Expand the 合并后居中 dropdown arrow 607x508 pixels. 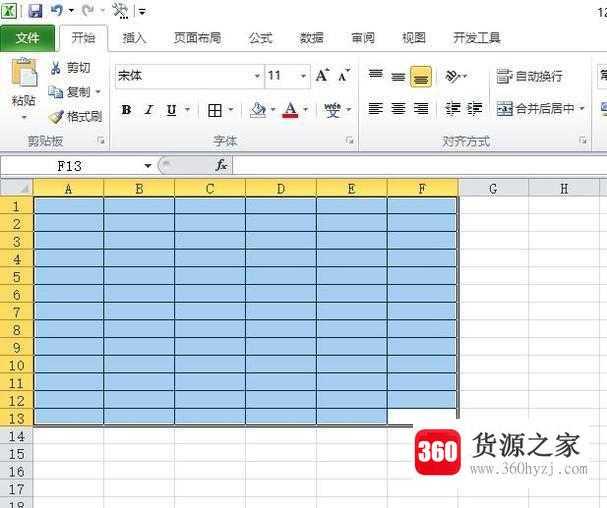coord(582,108)
